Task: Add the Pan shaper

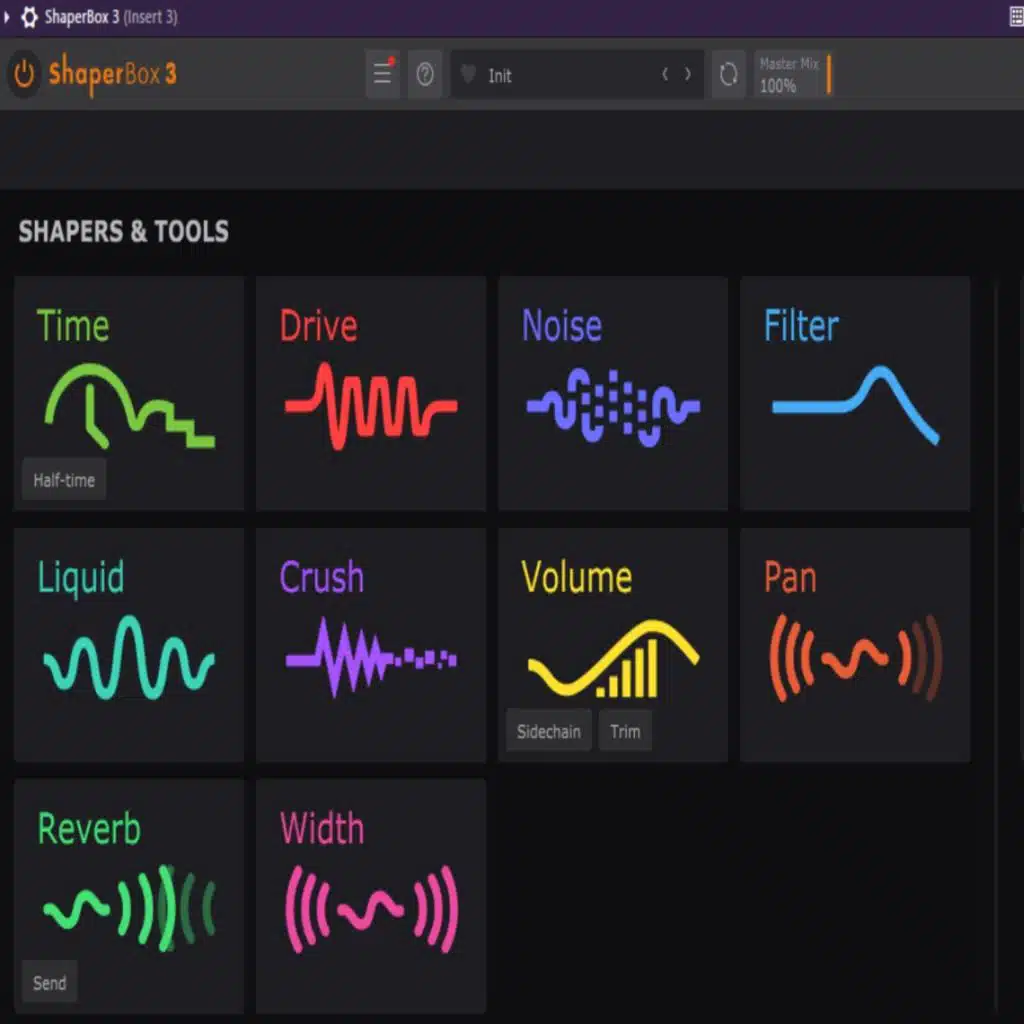Action: [855, 645]
